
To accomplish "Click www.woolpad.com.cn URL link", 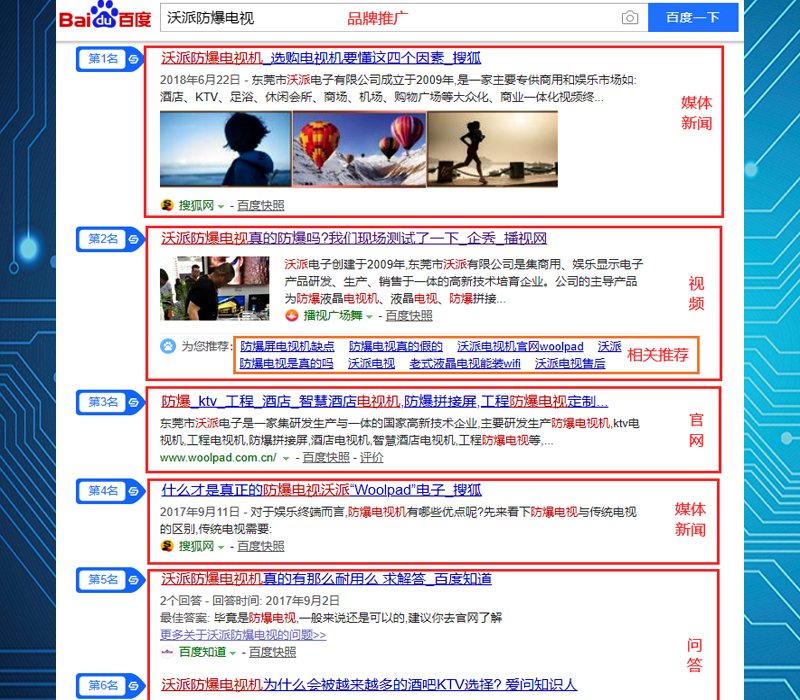I will tap(218, 458).
